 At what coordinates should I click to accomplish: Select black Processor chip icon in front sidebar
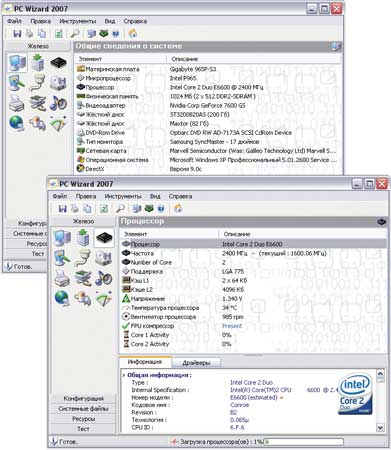tap(104, 238)
